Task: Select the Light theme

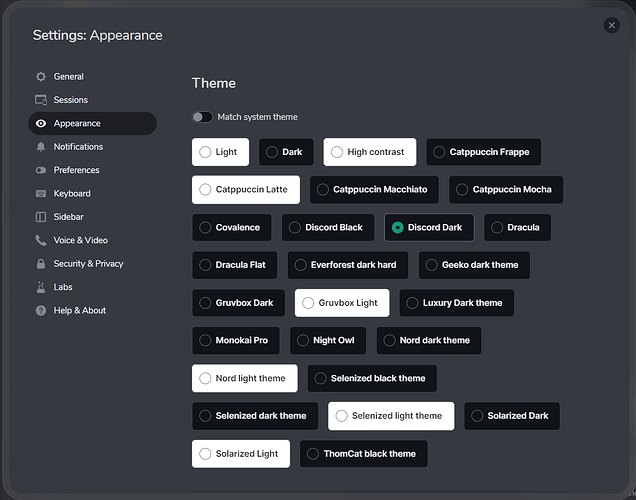Action: [220, 152]
